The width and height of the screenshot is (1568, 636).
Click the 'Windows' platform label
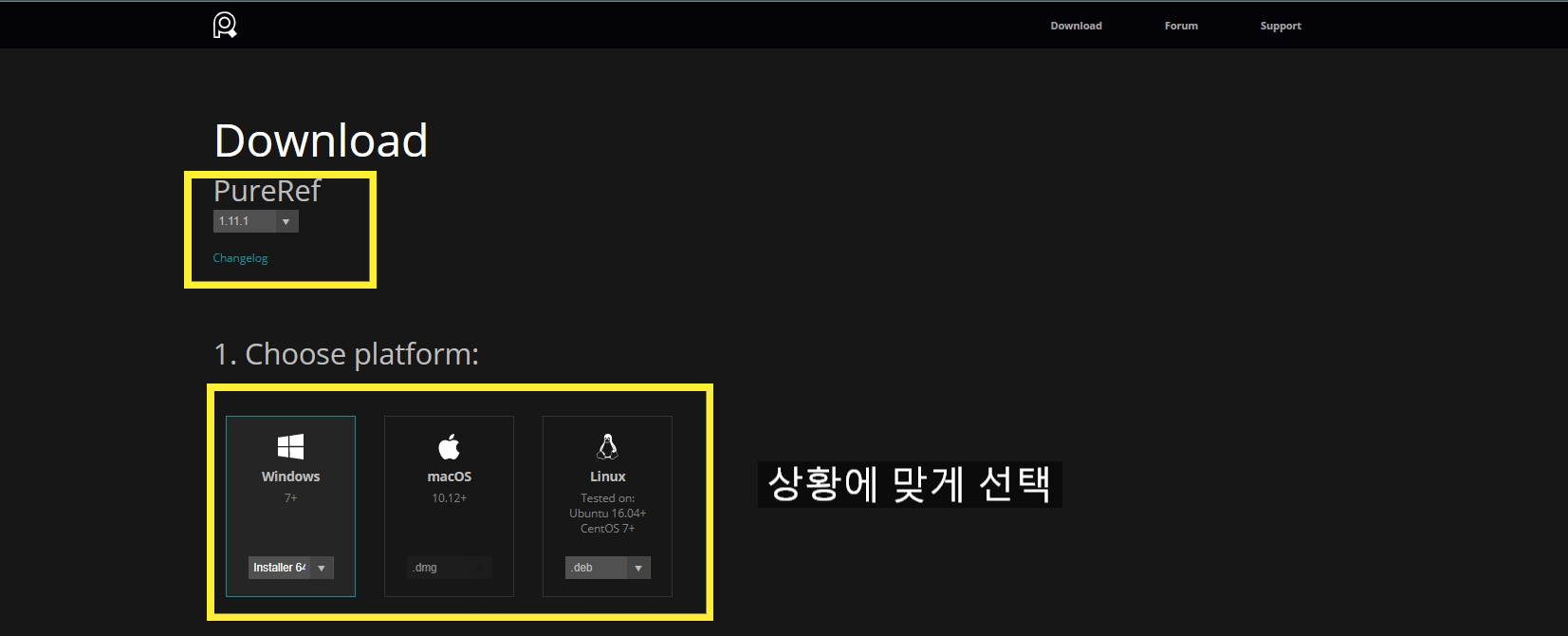pos(290,477)
